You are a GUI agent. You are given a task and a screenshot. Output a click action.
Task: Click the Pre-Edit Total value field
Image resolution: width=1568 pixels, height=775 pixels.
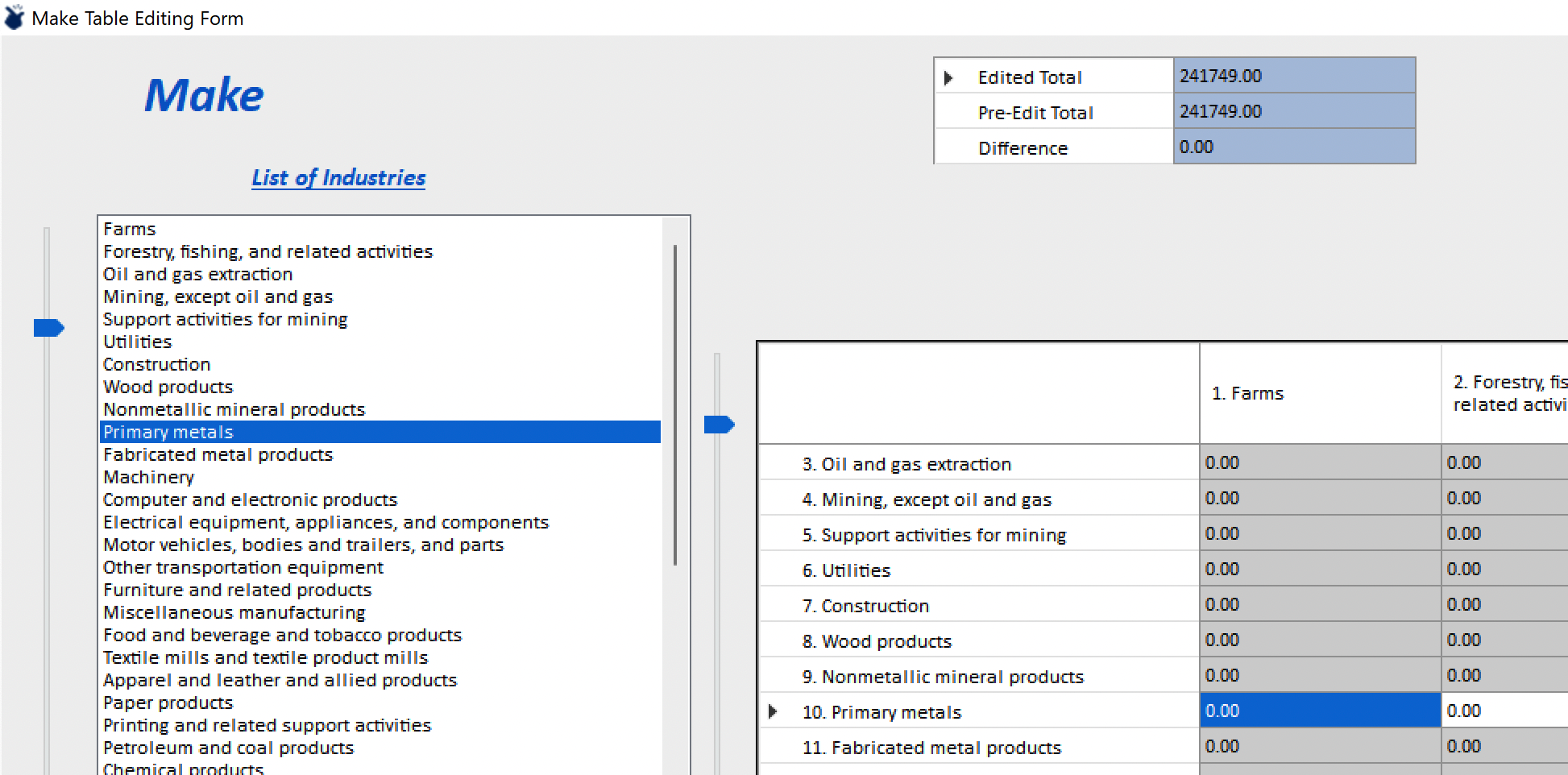coord(1294,111)
